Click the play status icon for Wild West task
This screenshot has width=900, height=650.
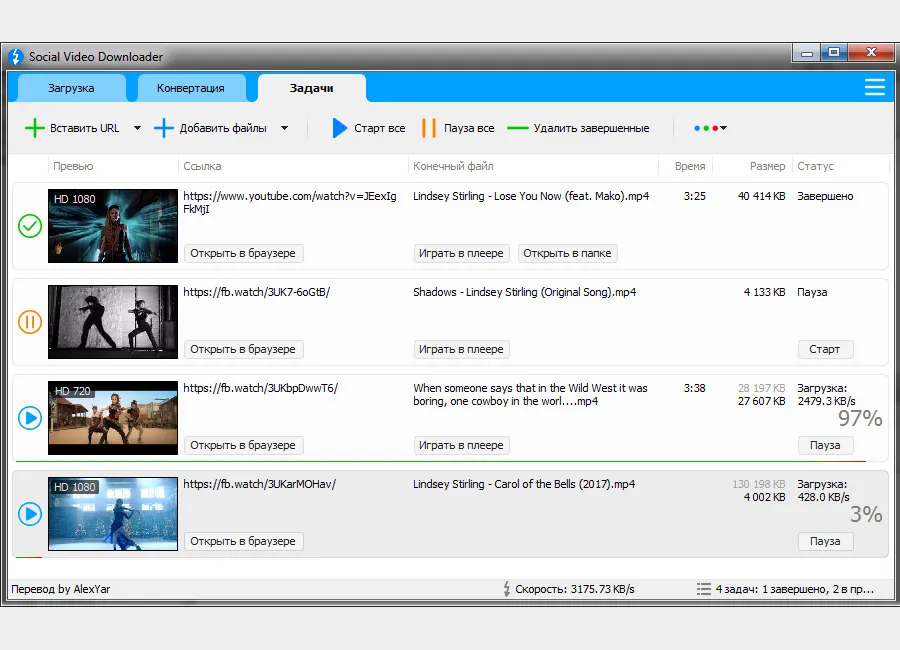30,418
